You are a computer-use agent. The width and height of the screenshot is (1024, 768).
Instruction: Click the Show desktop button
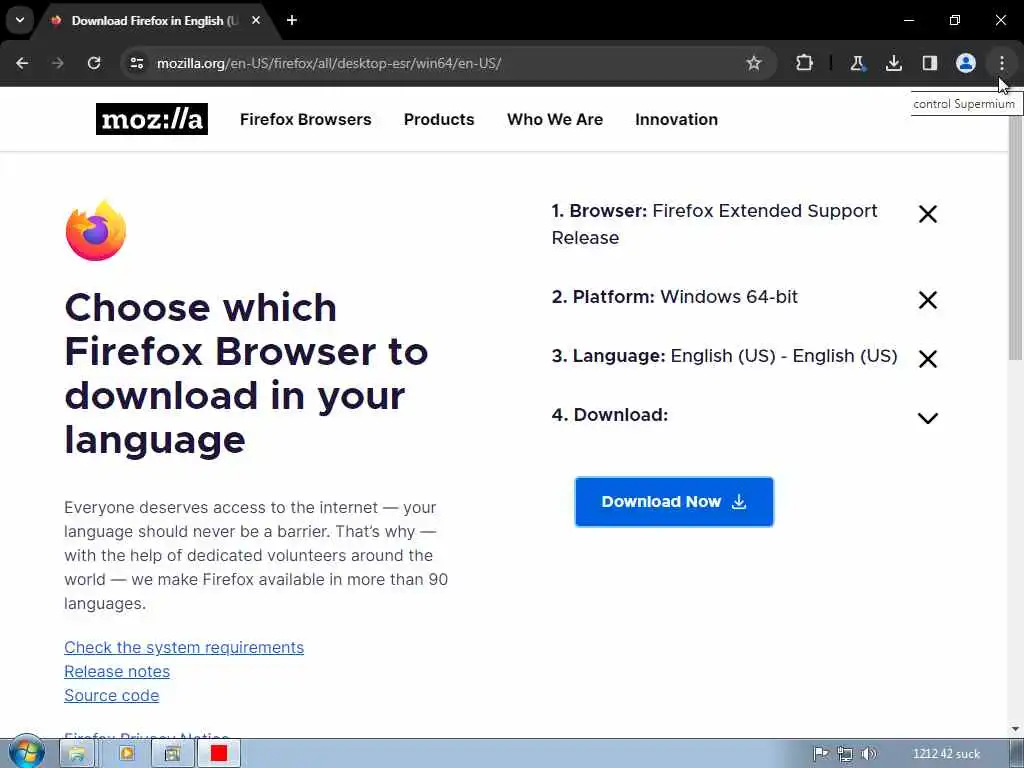1017,754
